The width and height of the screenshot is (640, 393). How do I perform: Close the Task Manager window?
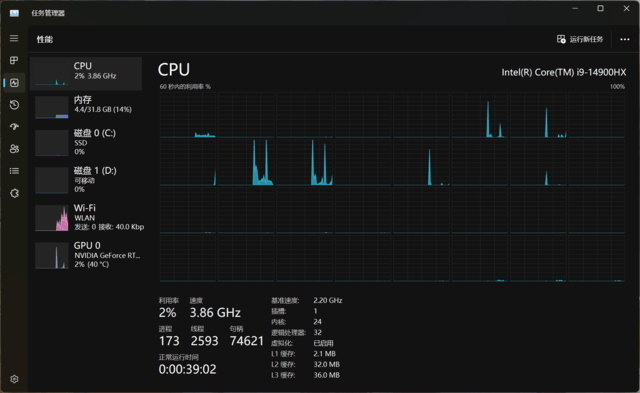(626, 9)
